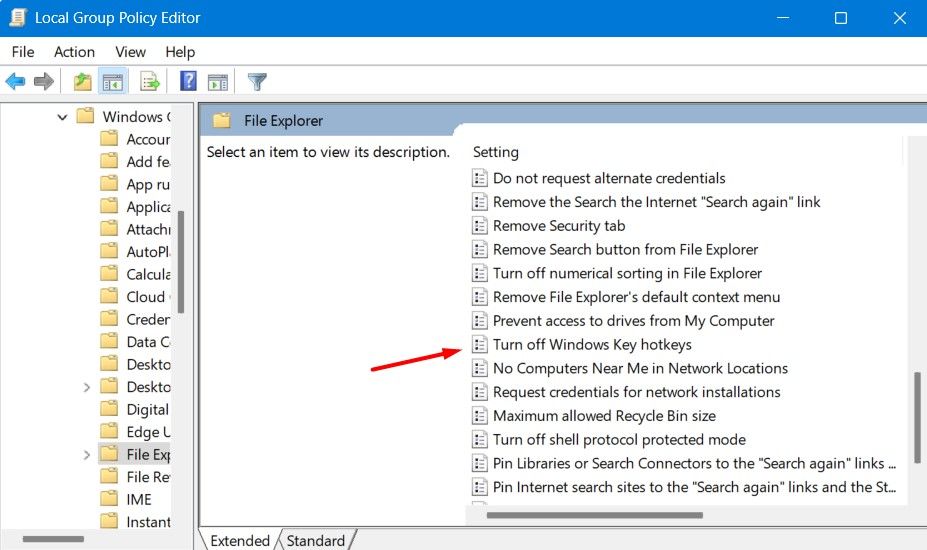This screenshot has height=550, width=927.
Task: Select the Edge U folder in tree
Action: click(148, 432)
